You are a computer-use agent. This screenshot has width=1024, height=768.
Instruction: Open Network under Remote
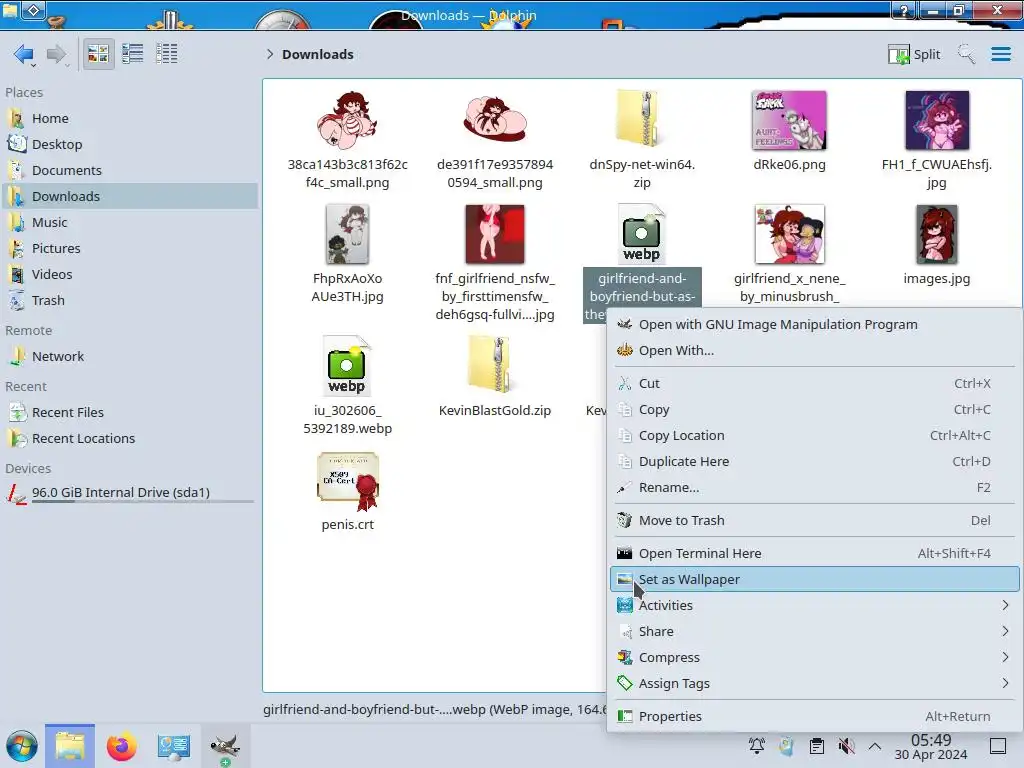click(130, 357)
